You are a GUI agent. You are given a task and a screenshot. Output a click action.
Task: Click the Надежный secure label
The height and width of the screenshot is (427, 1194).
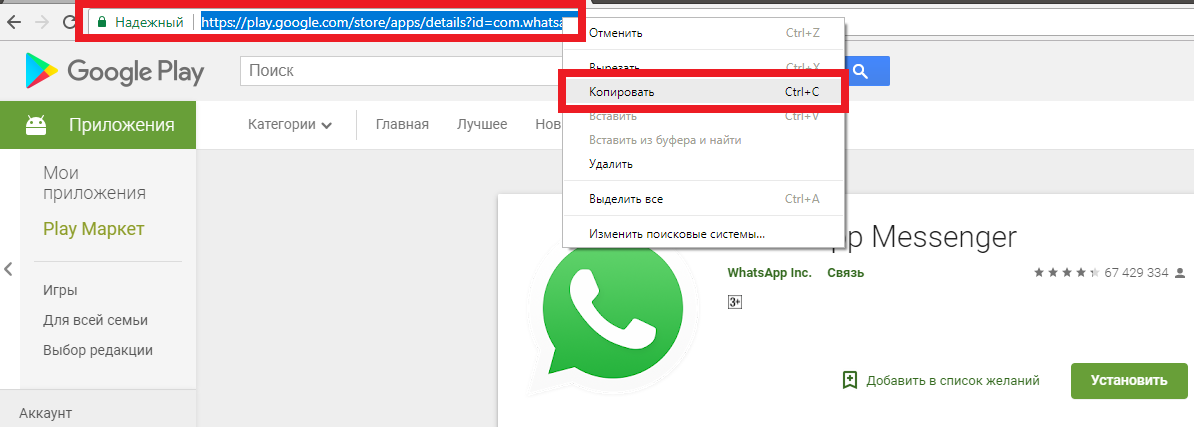click(151, 22)
